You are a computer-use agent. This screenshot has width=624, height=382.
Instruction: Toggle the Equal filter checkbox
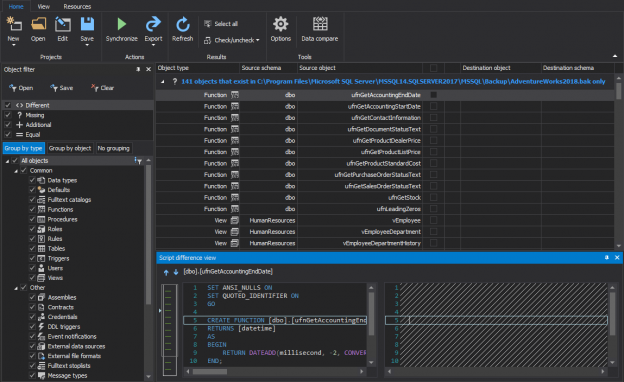(x=8, y=134)
